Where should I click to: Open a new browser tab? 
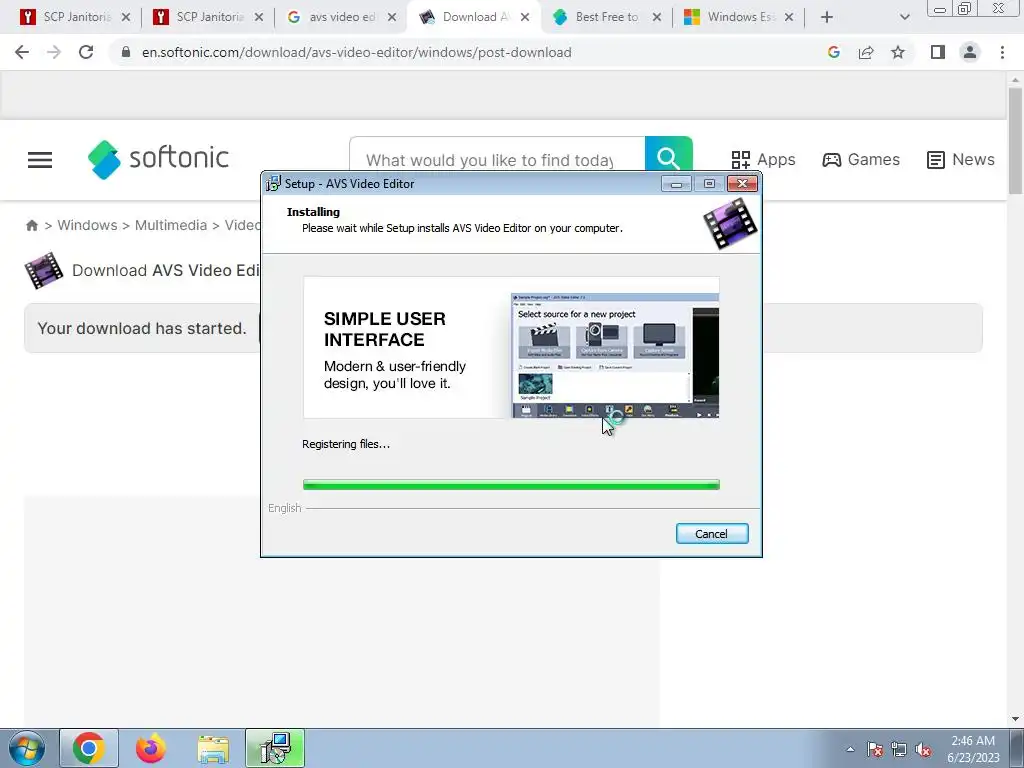[x=827, y=17]
